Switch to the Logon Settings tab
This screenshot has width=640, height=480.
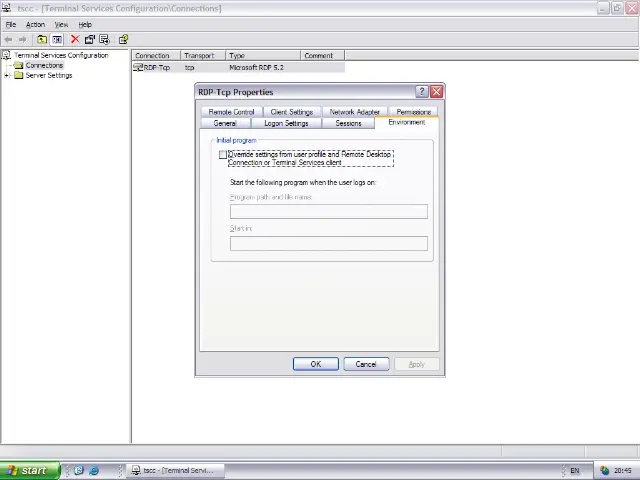click(x=286, y=123)
